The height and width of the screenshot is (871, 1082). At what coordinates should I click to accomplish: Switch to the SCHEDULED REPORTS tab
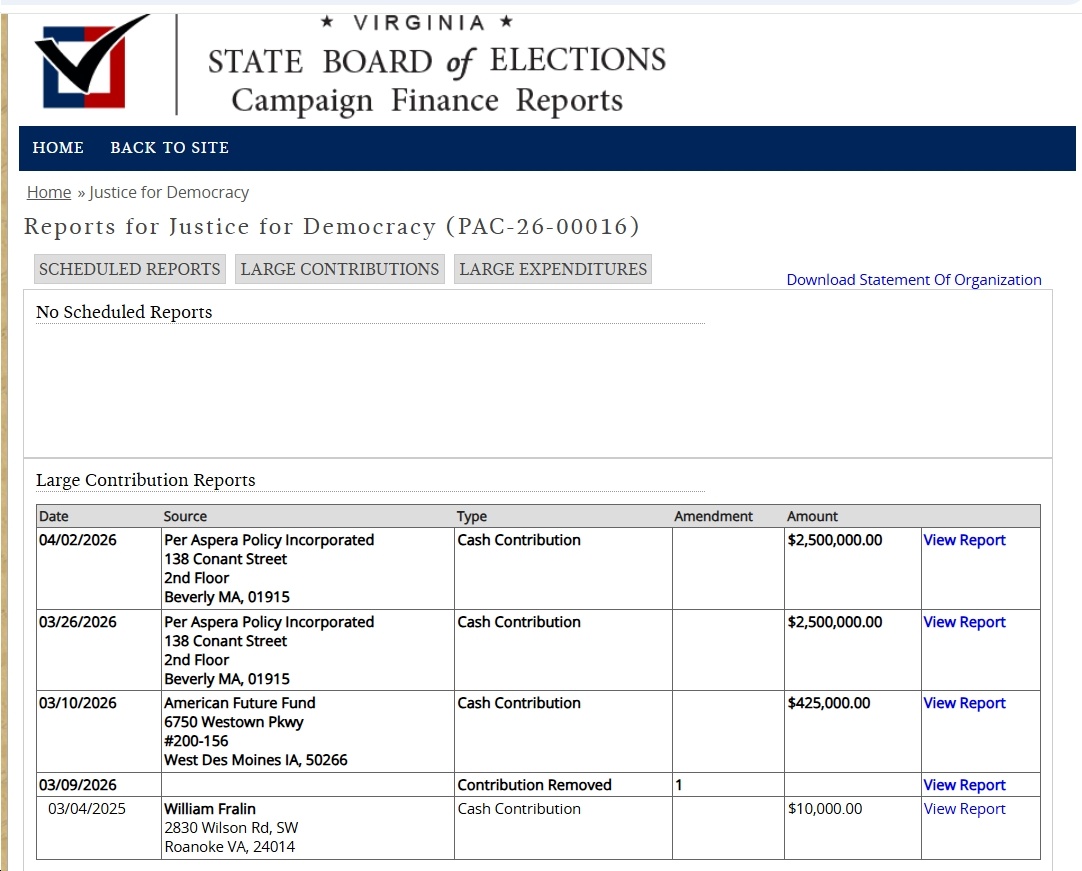coord(129,269)
